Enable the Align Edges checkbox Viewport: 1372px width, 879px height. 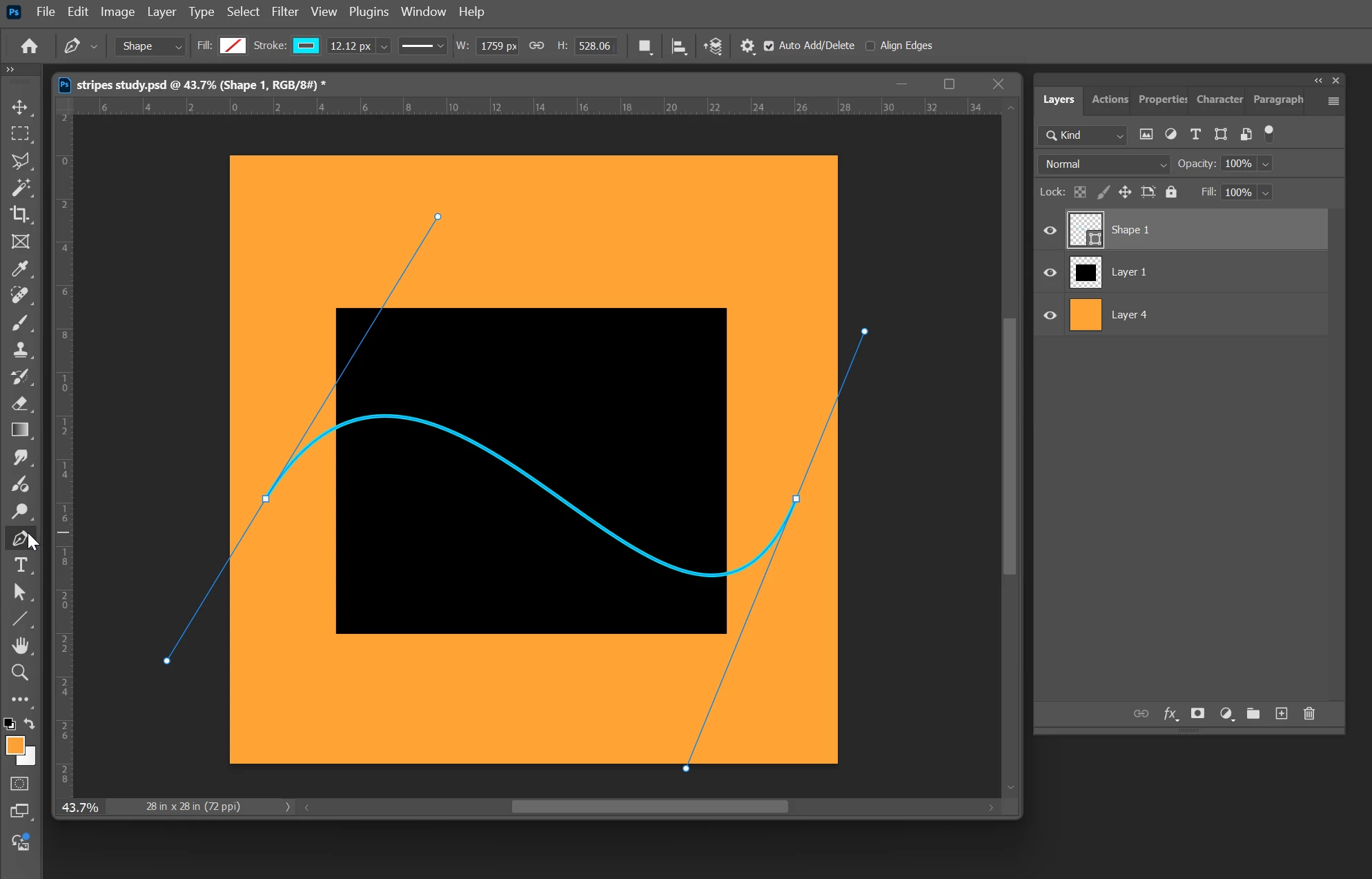pos(870,46)
